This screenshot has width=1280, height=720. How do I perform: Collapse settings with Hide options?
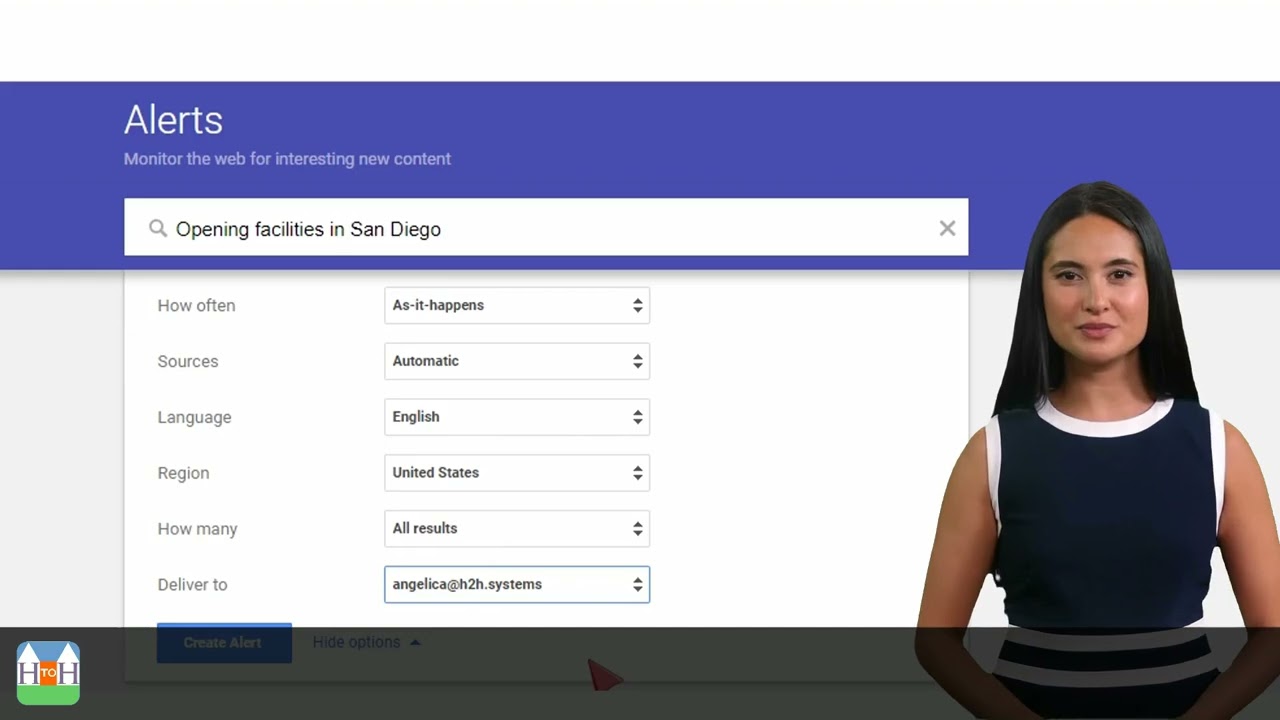click(x=366, y=642)
